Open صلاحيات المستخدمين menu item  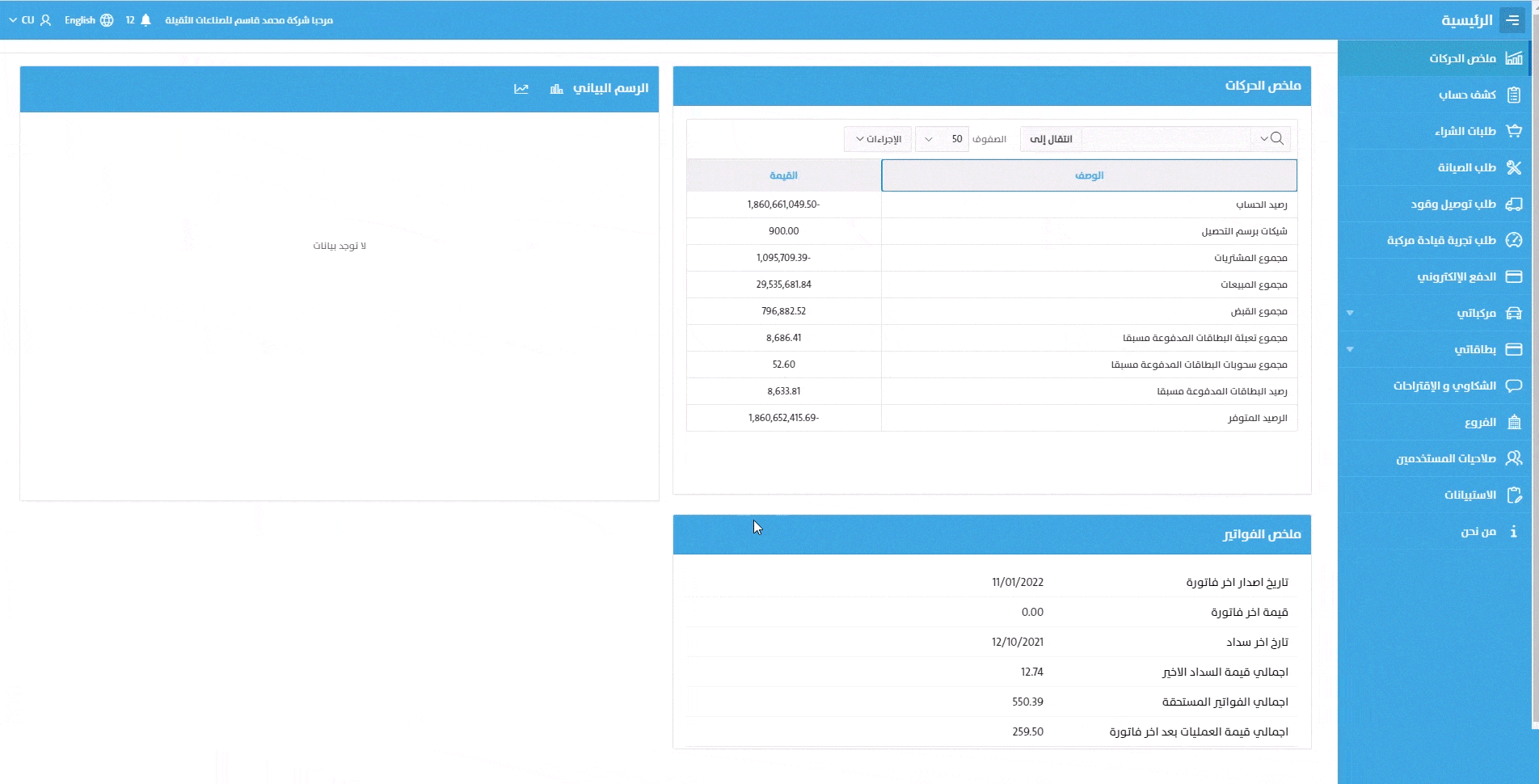click(1445, 458)
